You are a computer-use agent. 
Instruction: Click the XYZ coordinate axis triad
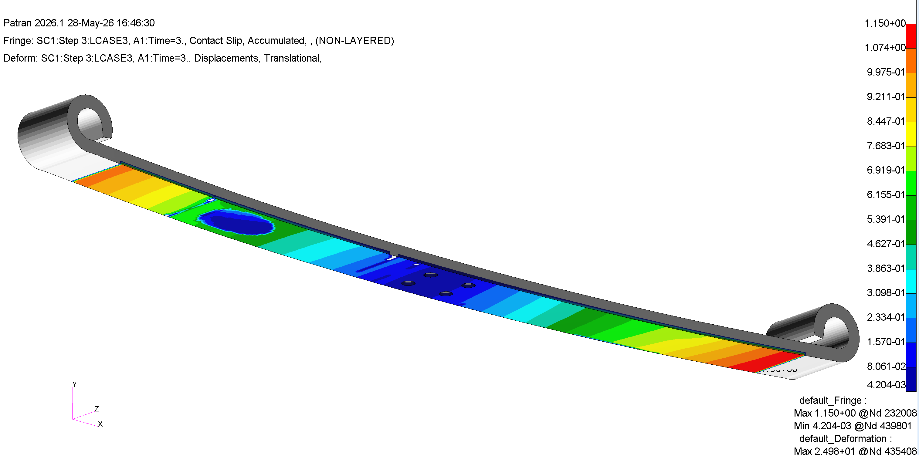coord(87,404)
